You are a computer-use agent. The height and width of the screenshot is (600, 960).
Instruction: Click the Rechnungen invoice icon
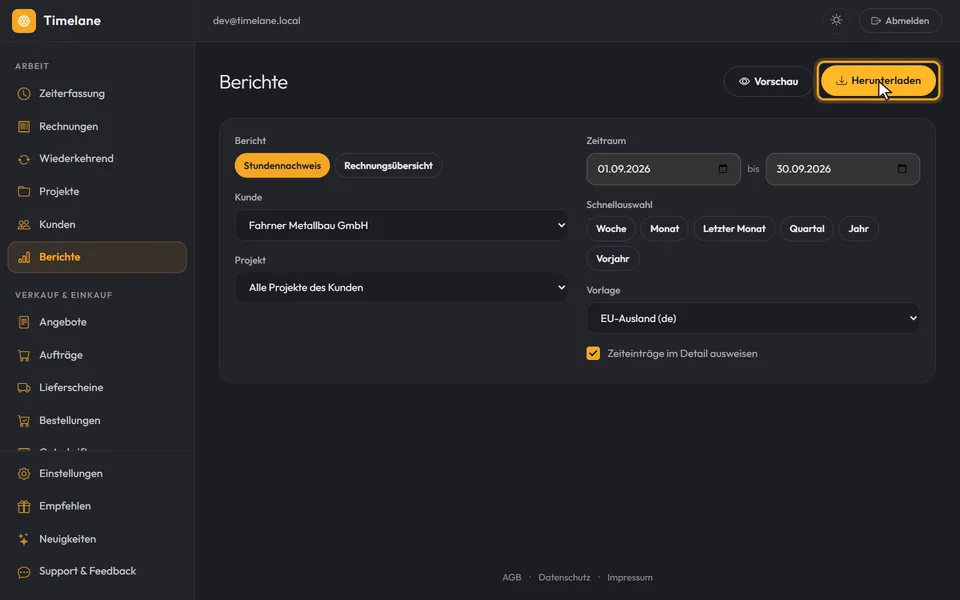pos(24,127)
